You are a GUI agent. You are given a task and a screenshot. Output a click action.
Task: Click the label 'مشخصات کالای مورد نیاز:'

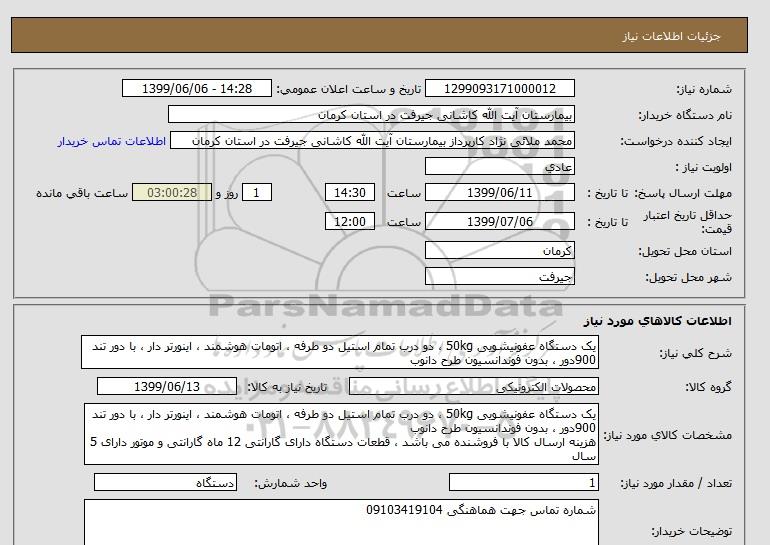668,435
